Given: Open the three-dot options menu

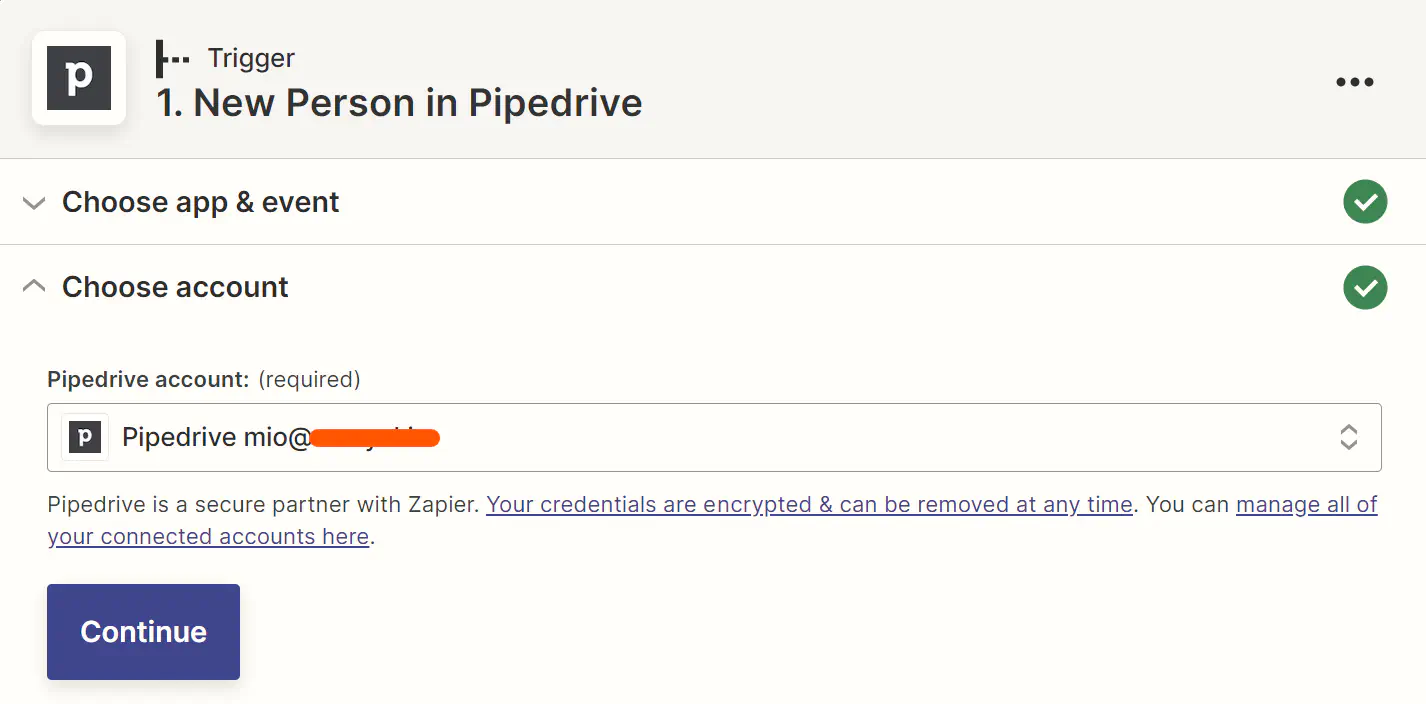Looking at the screenshot, I should coord(1354,81).
